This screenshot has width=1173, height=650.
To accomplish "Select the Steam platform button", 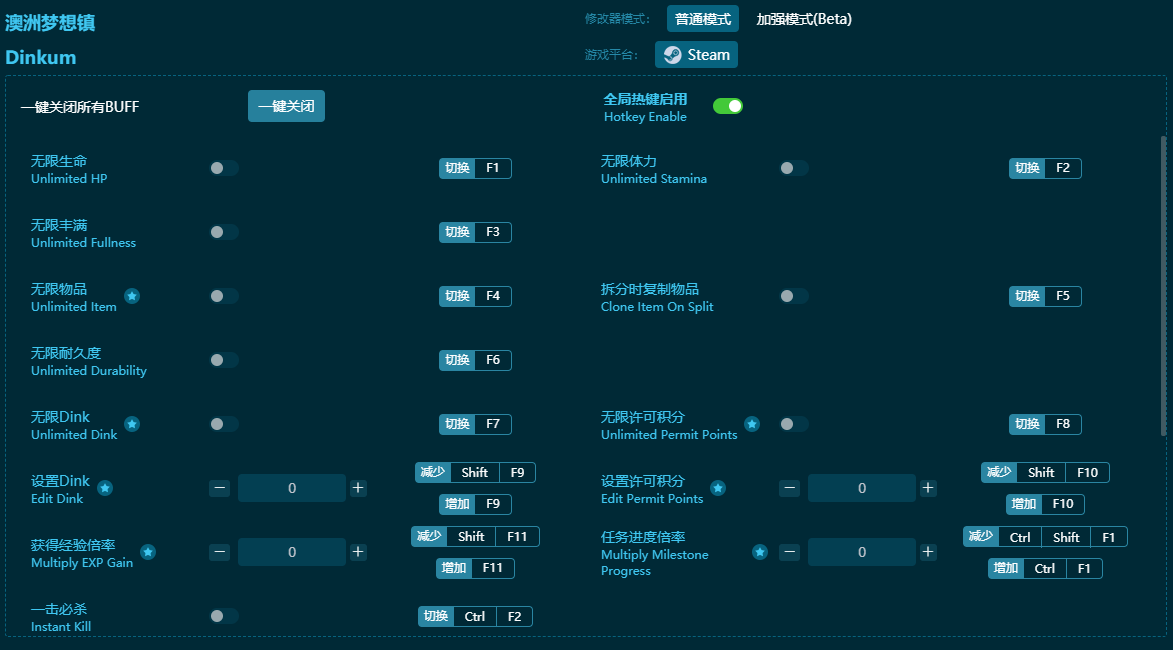I will click(696, 55).
